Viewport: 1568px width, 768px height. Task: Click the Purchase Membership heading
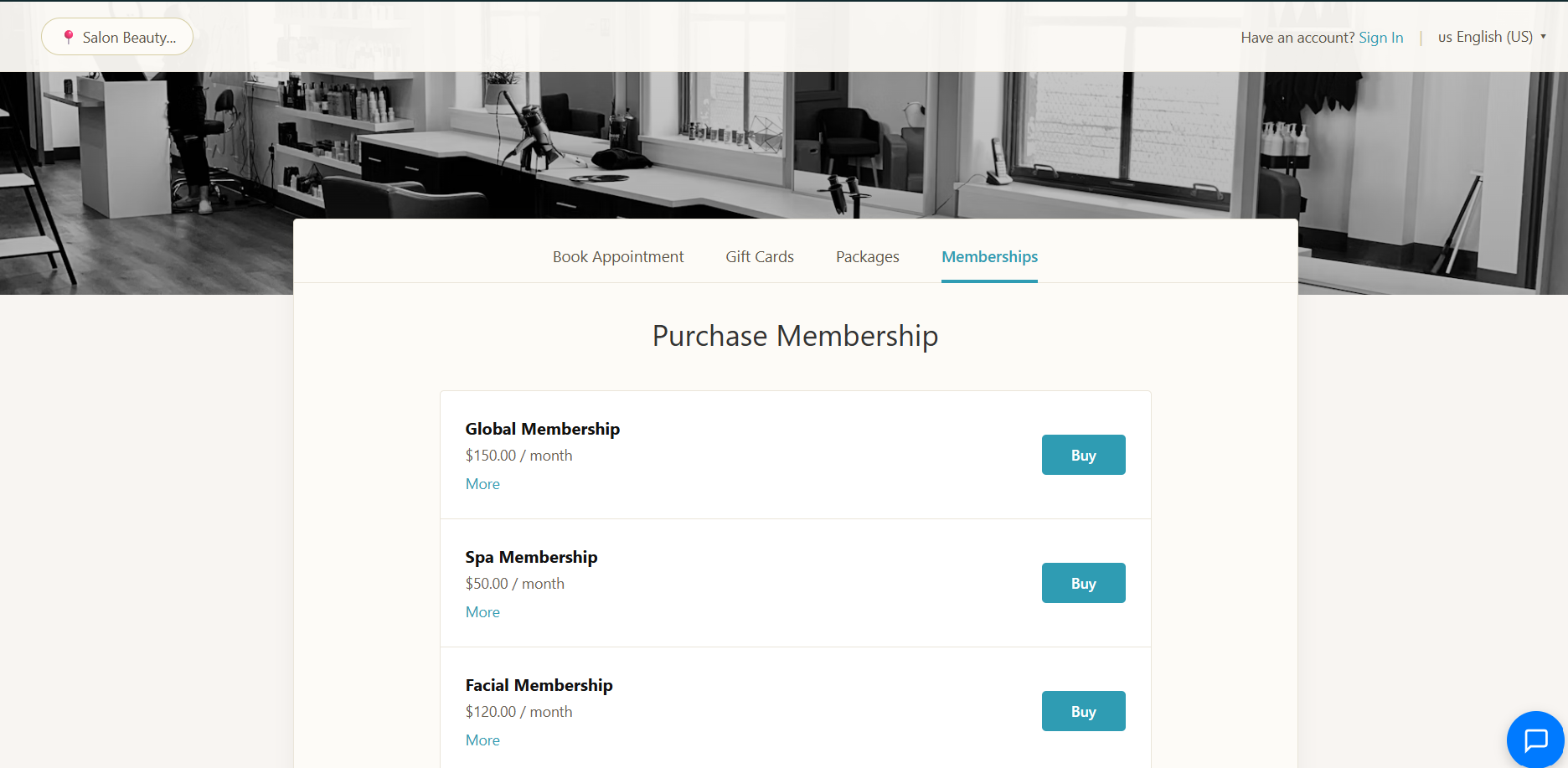coord(795,336)
